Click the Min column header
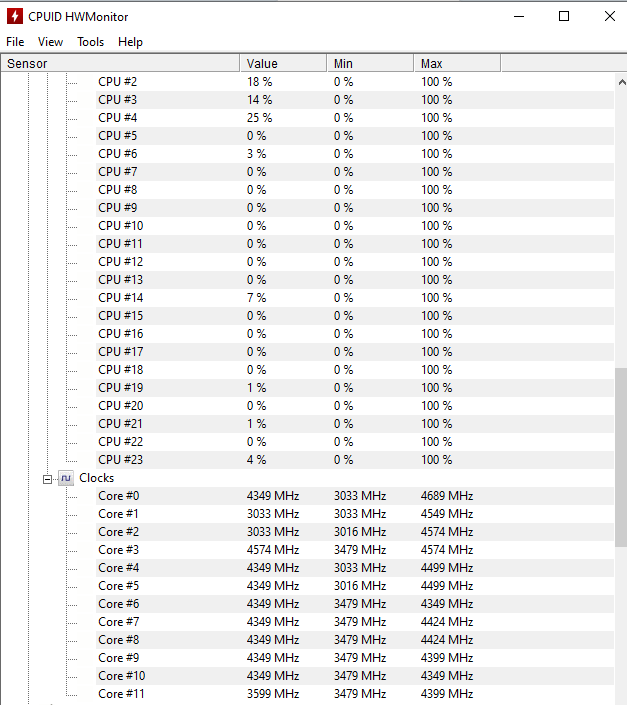The width and height of the screenshot is (627, 705). (x=370, y=63)
